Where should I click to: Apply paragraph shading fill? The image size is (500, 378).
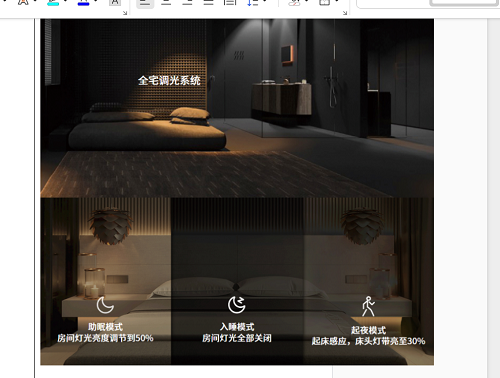[294, 3]
